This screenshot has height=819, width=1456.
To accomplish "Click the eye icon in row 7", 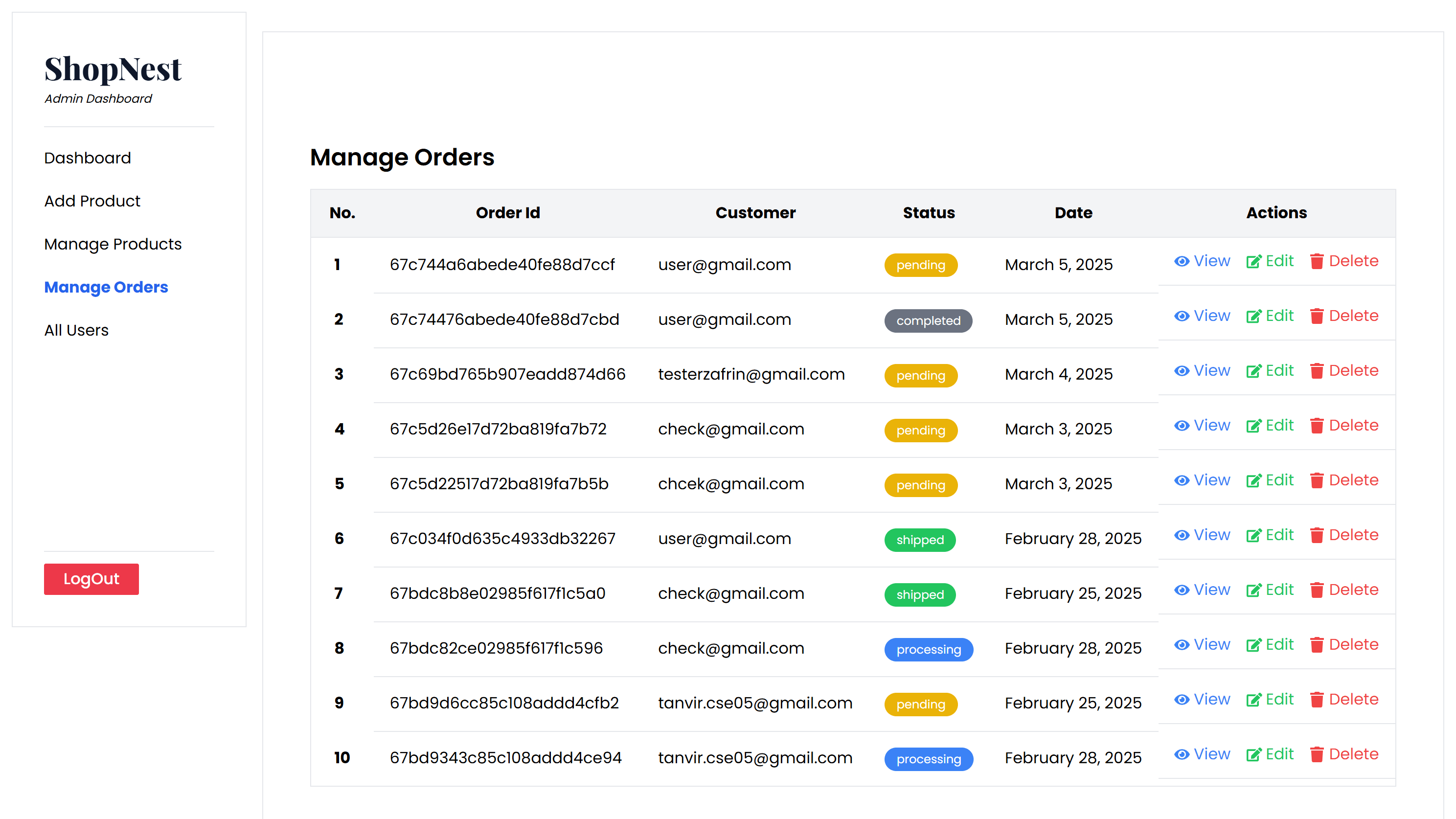I will click(x=1182, y=590).
